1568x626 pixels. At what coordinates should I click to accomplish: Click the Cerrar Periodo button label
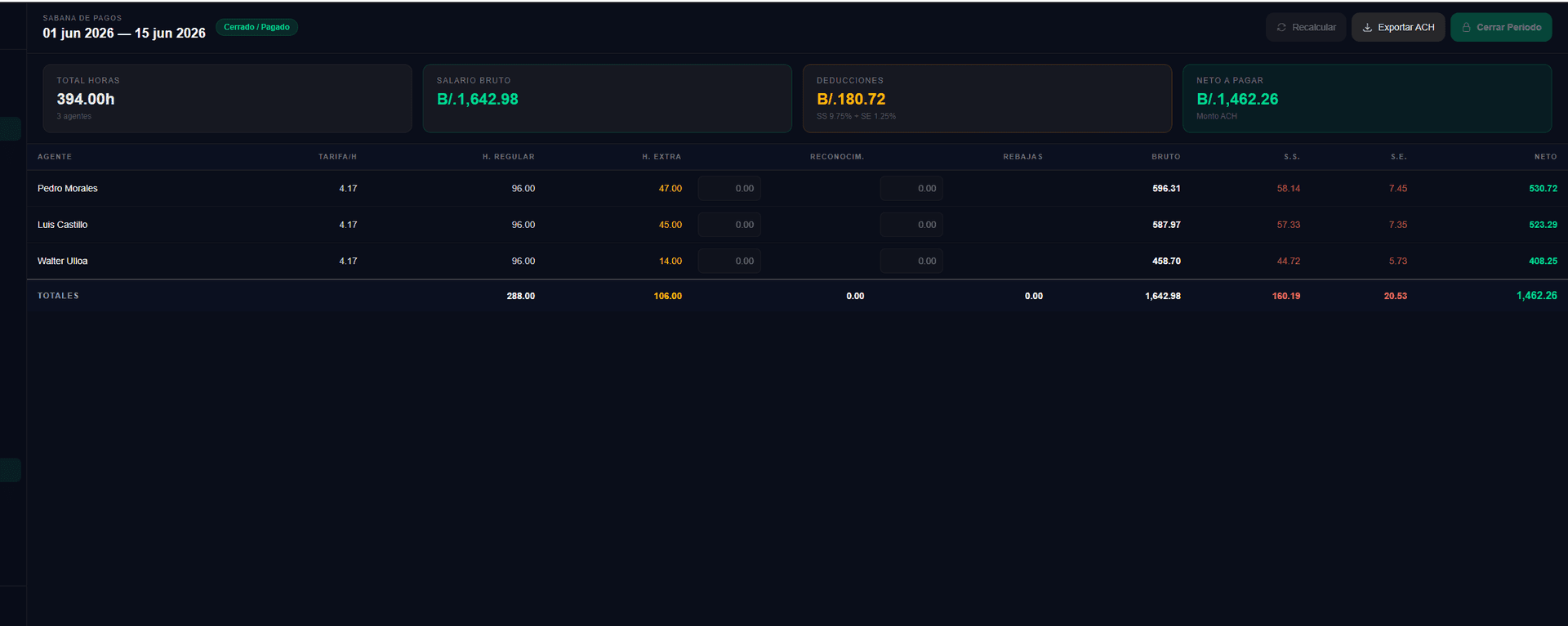[1508, 27]
